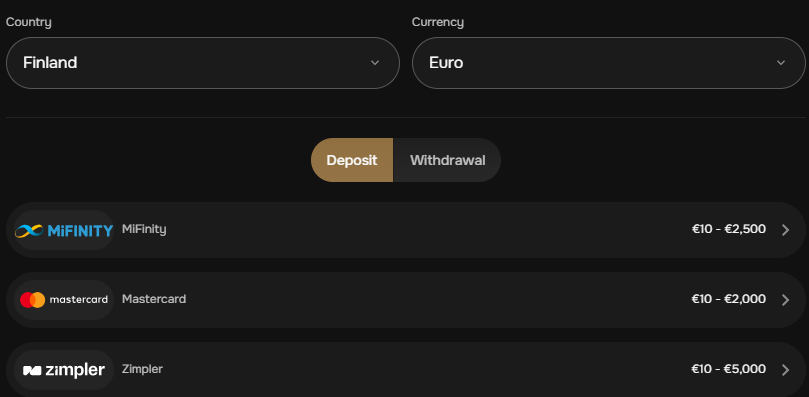Open Mastercard details via right chevron
This screenshot has height=397, width=809.
pyautogui.click(x=785, y=300)
